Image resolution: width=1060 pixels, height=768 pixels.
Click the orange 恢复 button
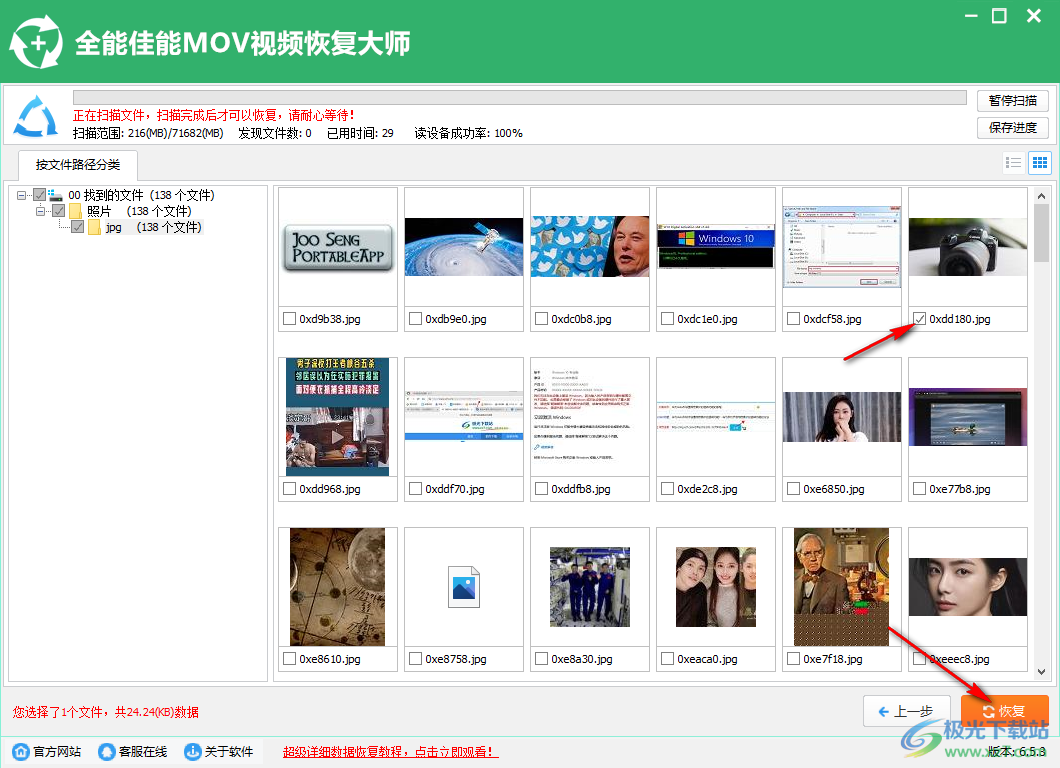coord(1004,711)
